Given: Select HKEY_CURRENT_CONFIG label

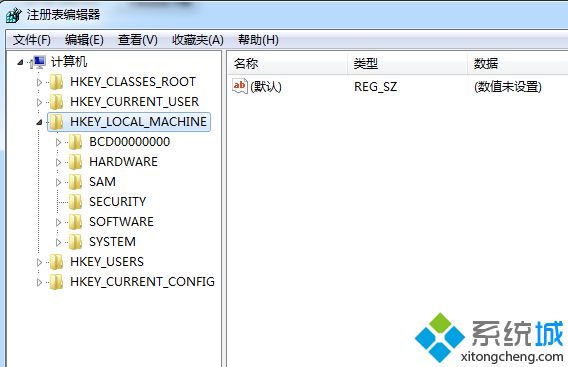Looking at the screenshot, I should (142, 281).
